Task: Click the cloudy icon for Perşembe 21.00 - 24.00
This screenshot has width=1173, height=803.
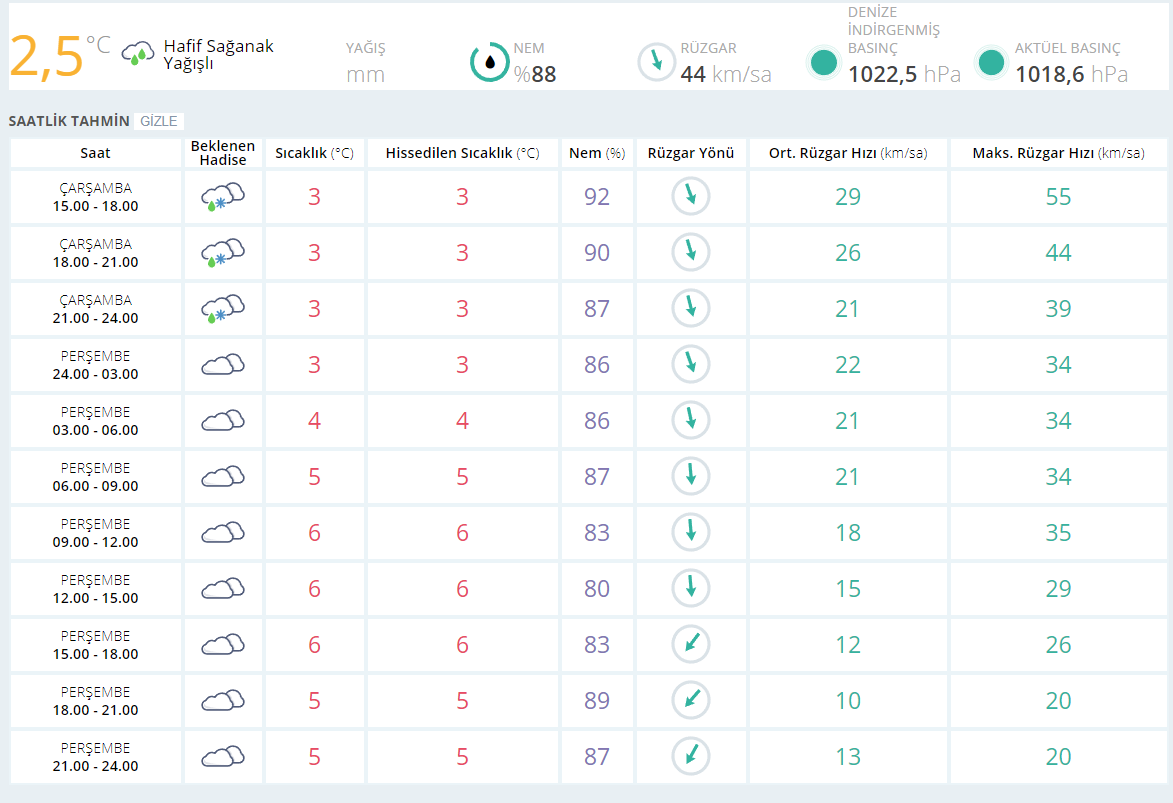Action: (223, 757)
